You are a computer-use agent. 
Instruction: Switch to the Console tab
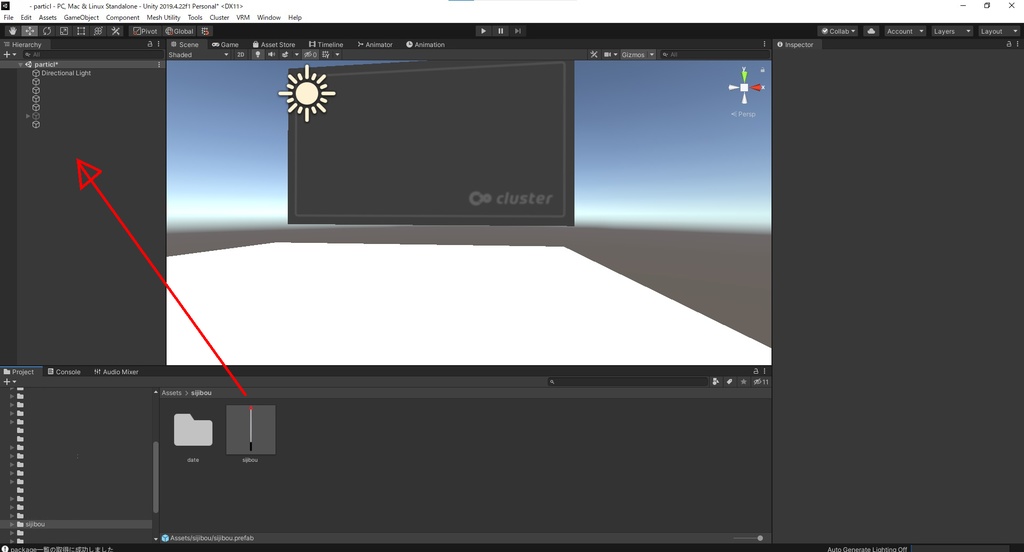point(64,372)
